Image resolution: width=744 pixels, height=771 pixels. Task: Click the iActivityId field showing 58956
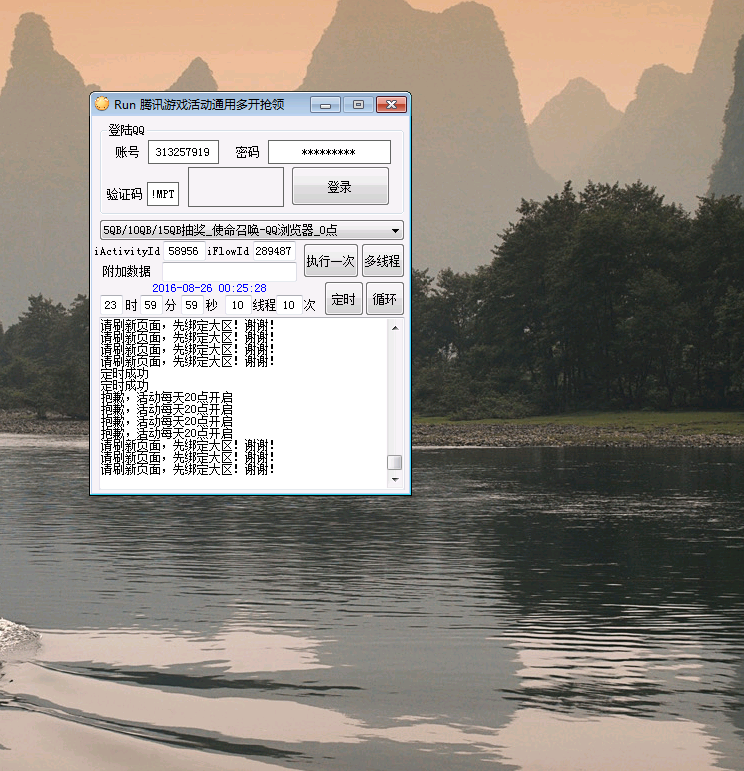pos(183,251)
